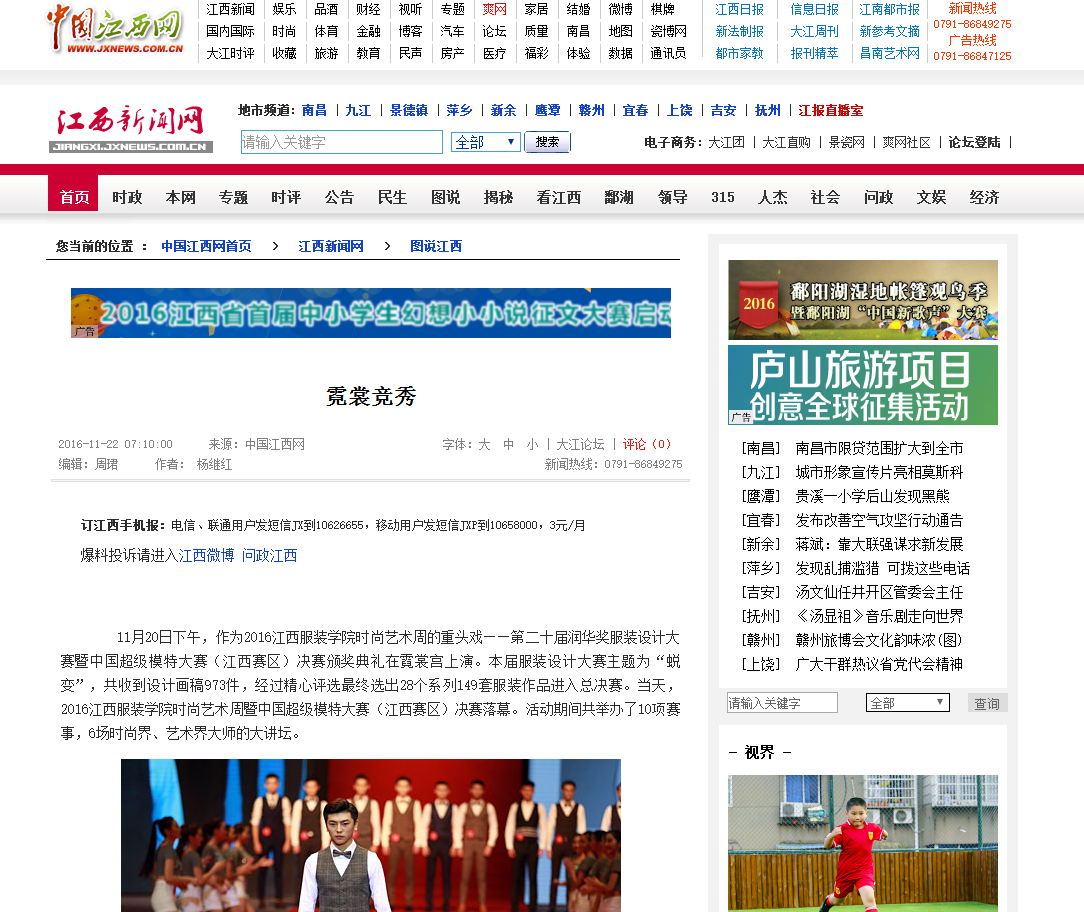Open the soccer kid photo under 视界

tap(862, 842)
